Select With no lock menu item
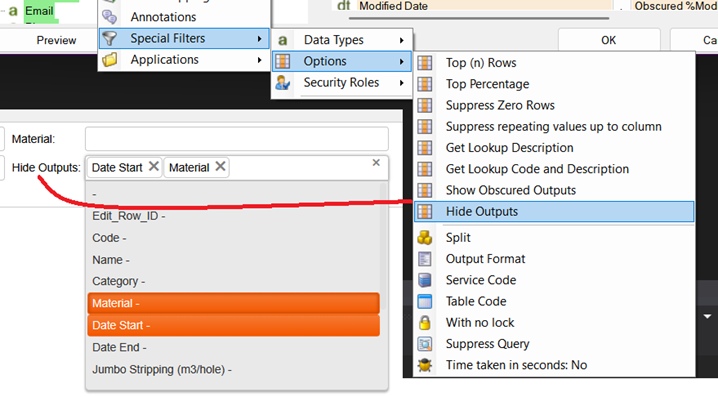Image resolution: width=718 pixels, height=397 pixels. [x=554, y=323]
